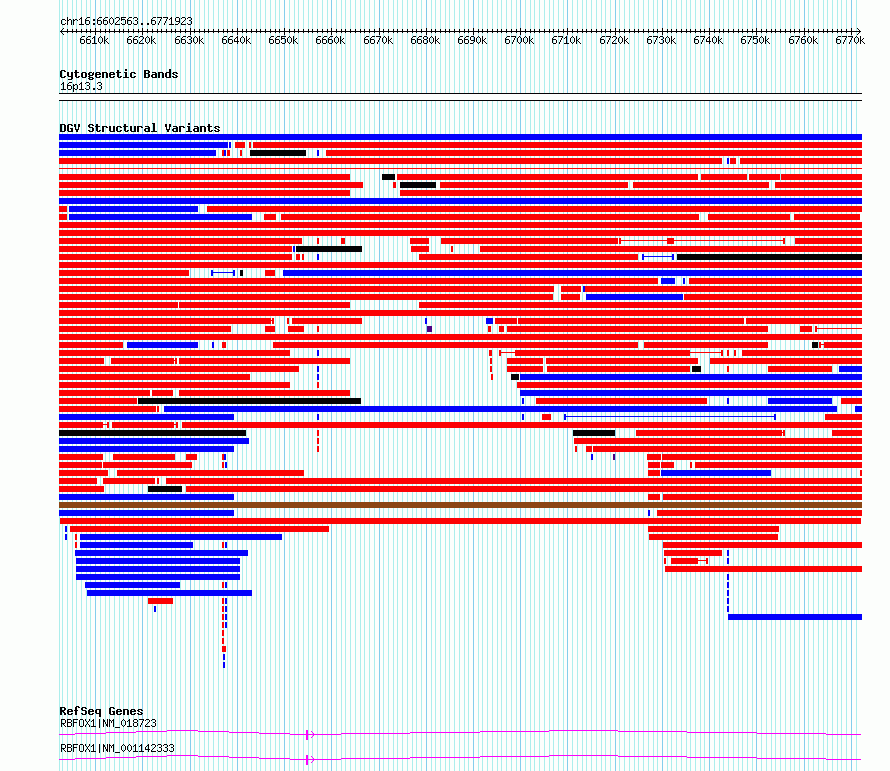
Task: Click the chr16:6602563..6771923 region label
Action: point(126,21)
